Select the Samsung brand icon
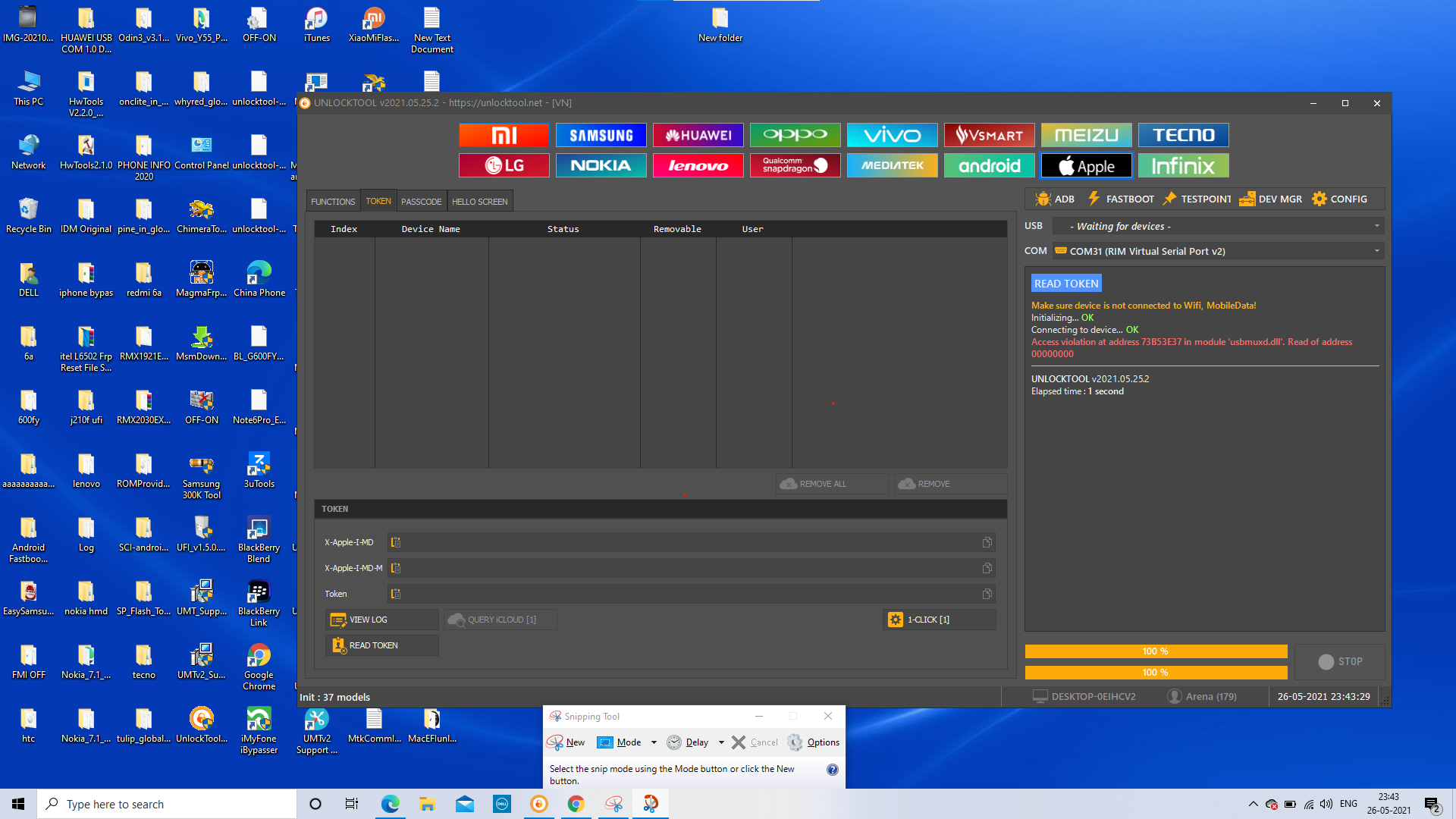 tap(600, 134)
